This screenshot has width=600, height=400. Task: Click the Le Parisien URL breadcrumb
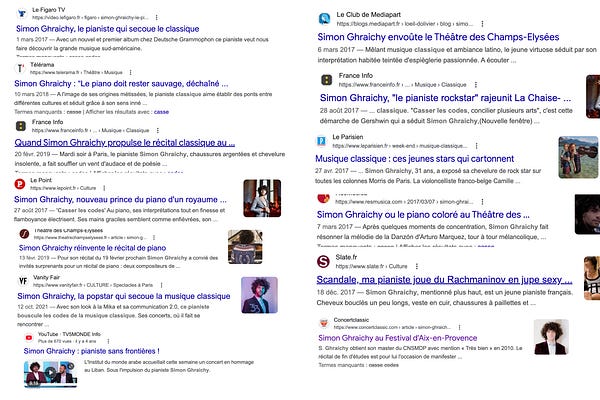point(400,146)
